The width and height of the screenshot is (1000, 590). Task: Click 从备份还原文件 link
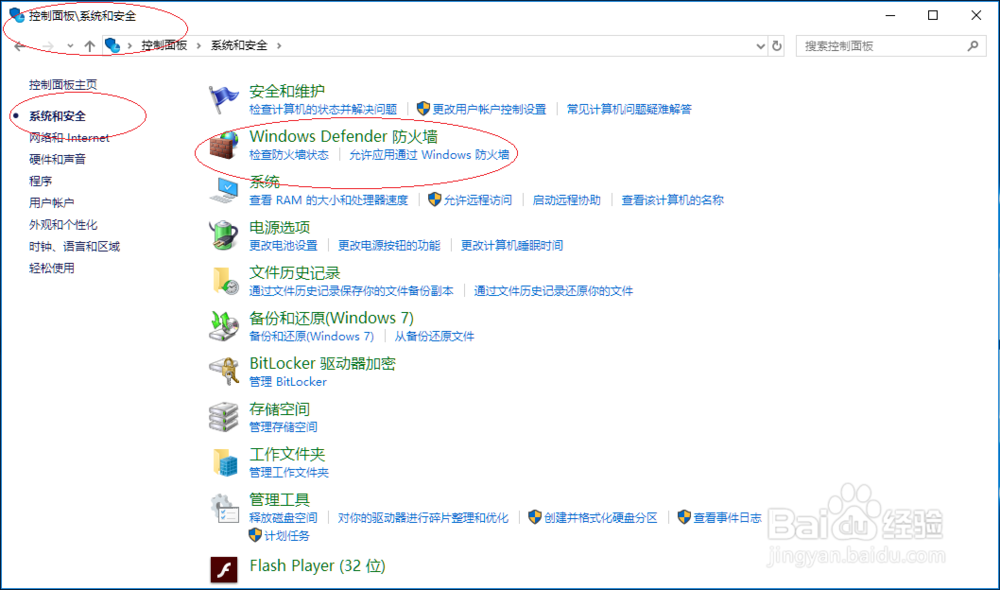434,336
